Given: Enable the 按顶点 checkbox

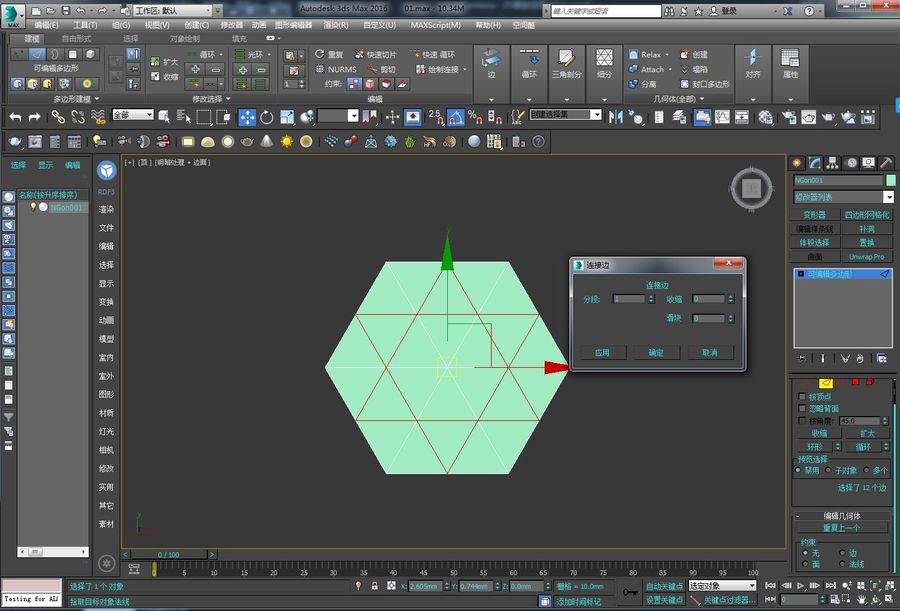Looking at the screenshot, I should (802, 396).
